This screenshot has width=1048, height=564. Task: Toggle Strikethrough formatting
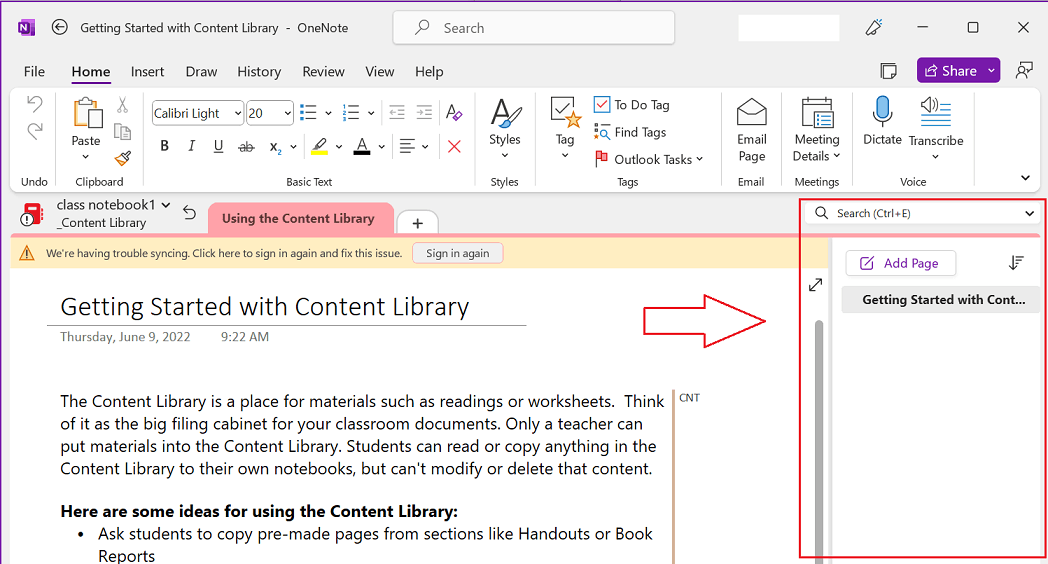247,147
